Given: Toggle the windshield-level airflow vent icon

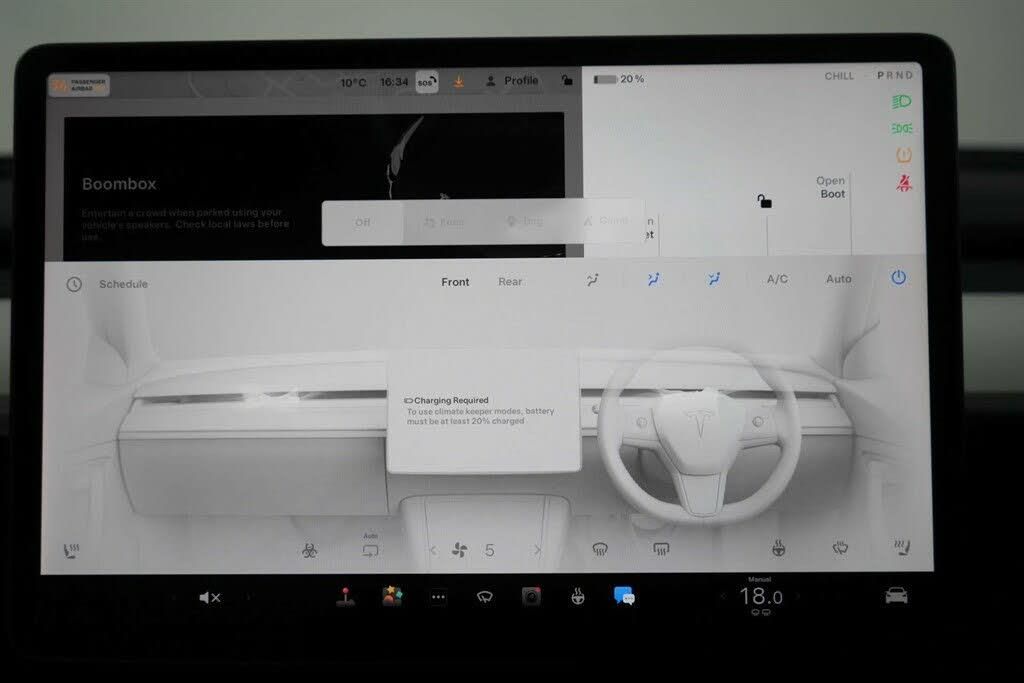Looking at the screenshot, I should 592,280.
